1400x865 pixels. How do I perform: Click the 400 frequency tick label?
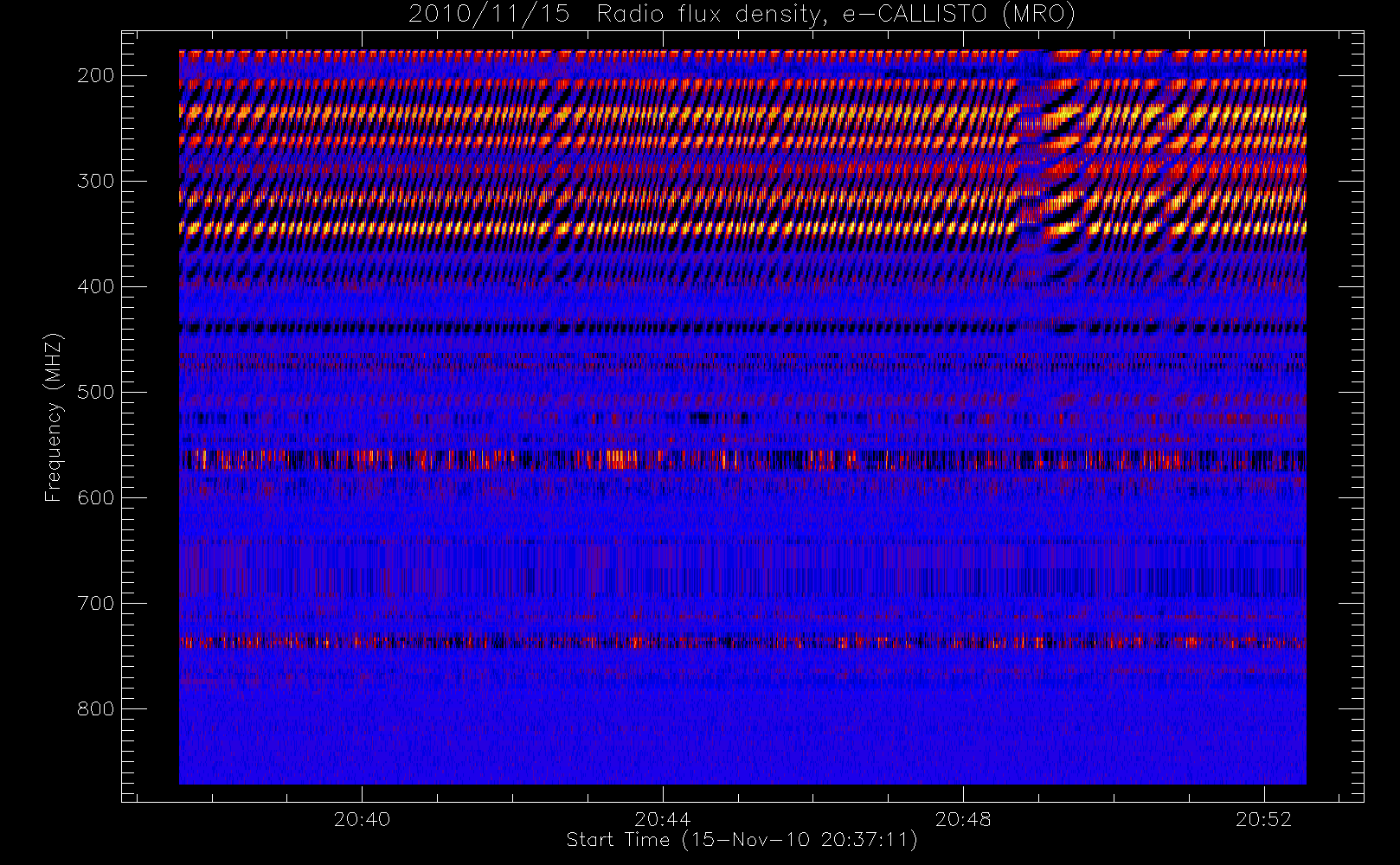click(x=96, y=286)
